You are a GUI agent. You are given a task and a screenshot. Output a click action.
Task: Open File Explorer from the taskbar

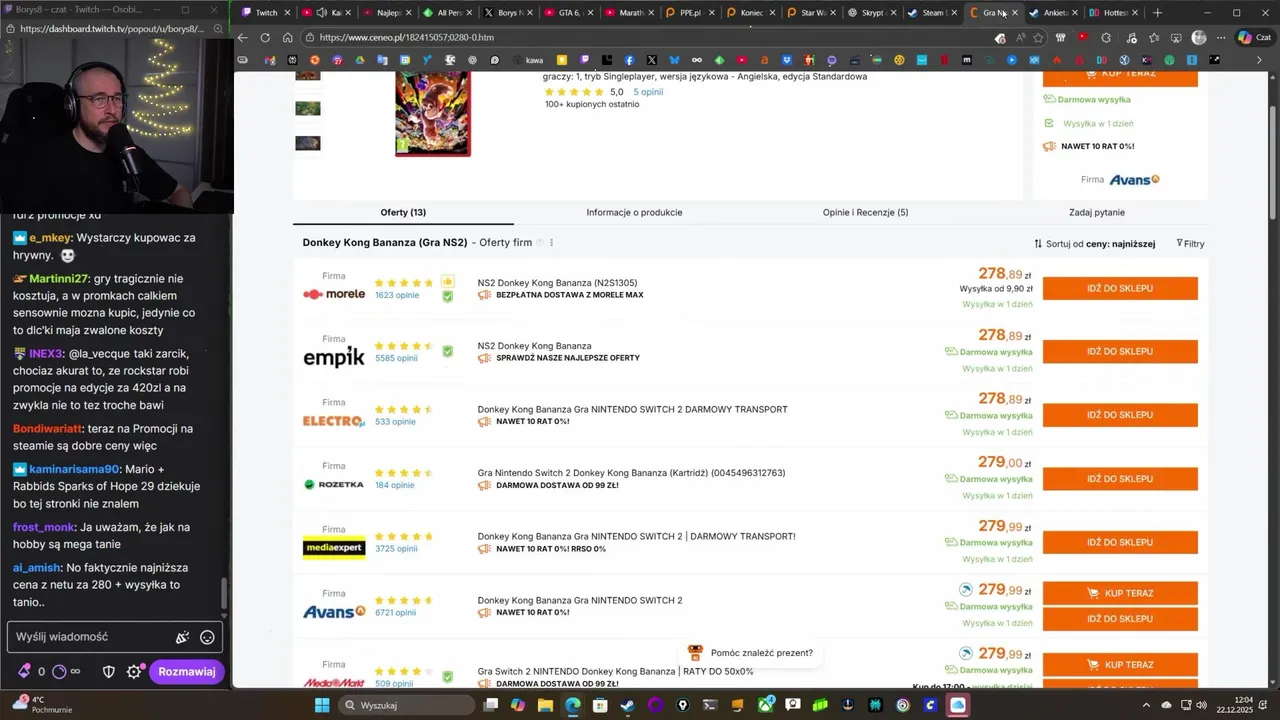click(x=545, y=705)
